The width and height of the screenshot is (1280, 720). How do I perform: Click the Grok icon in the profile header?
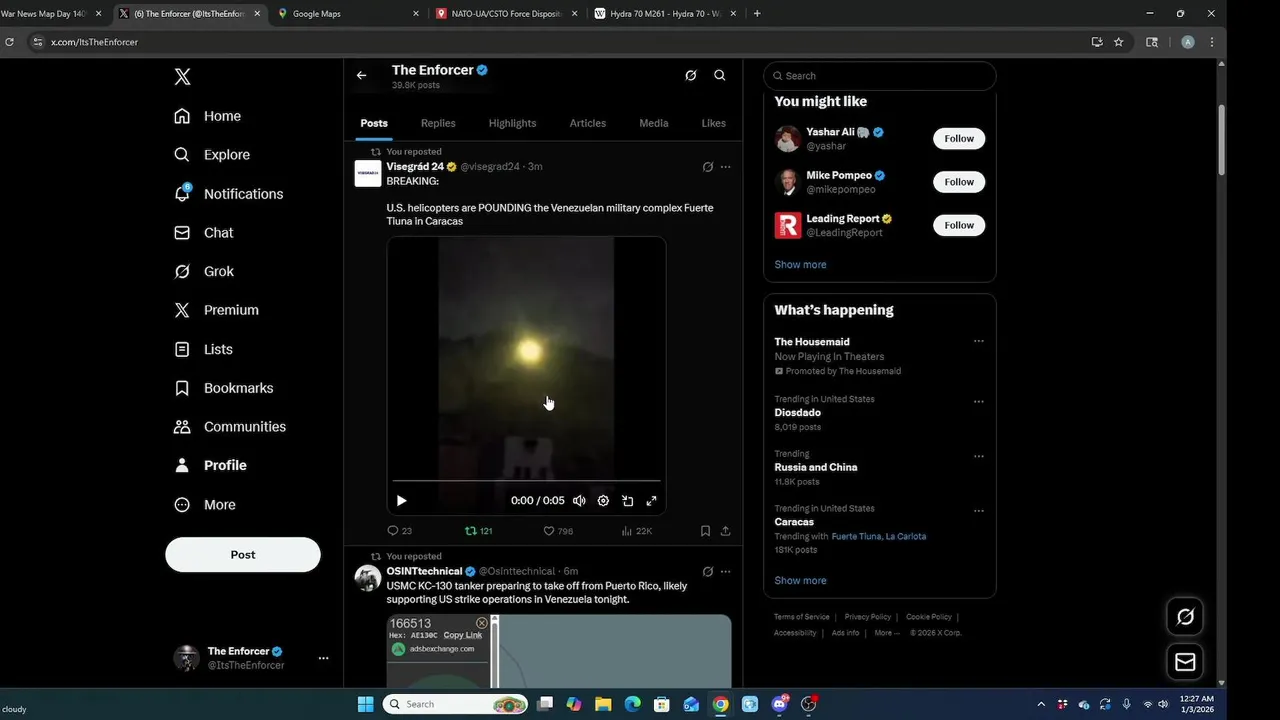[690, 75]
